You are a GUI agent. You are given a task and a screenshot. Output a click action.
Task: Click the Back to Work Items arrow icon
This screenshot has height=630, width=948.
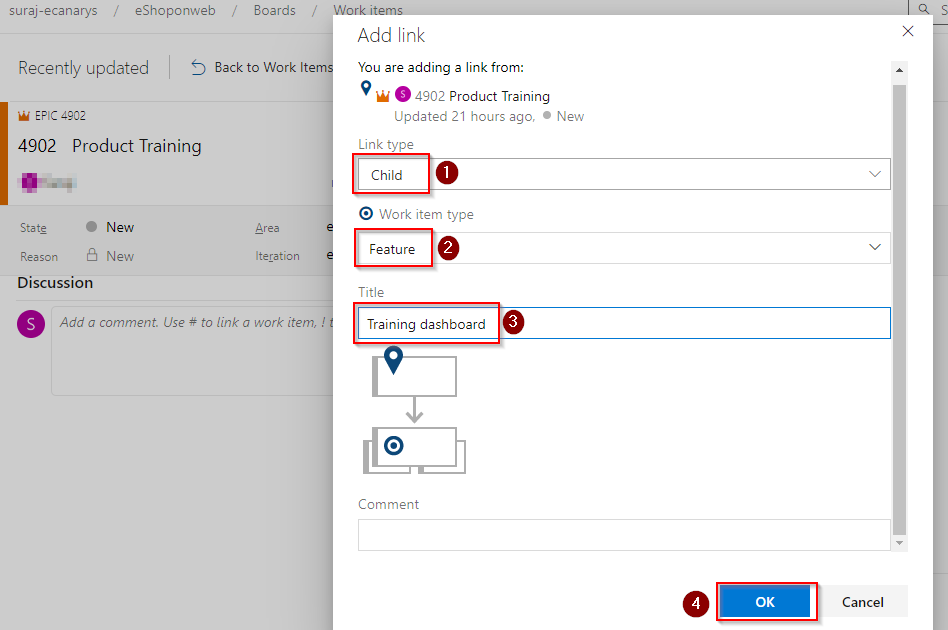(198, 67)
